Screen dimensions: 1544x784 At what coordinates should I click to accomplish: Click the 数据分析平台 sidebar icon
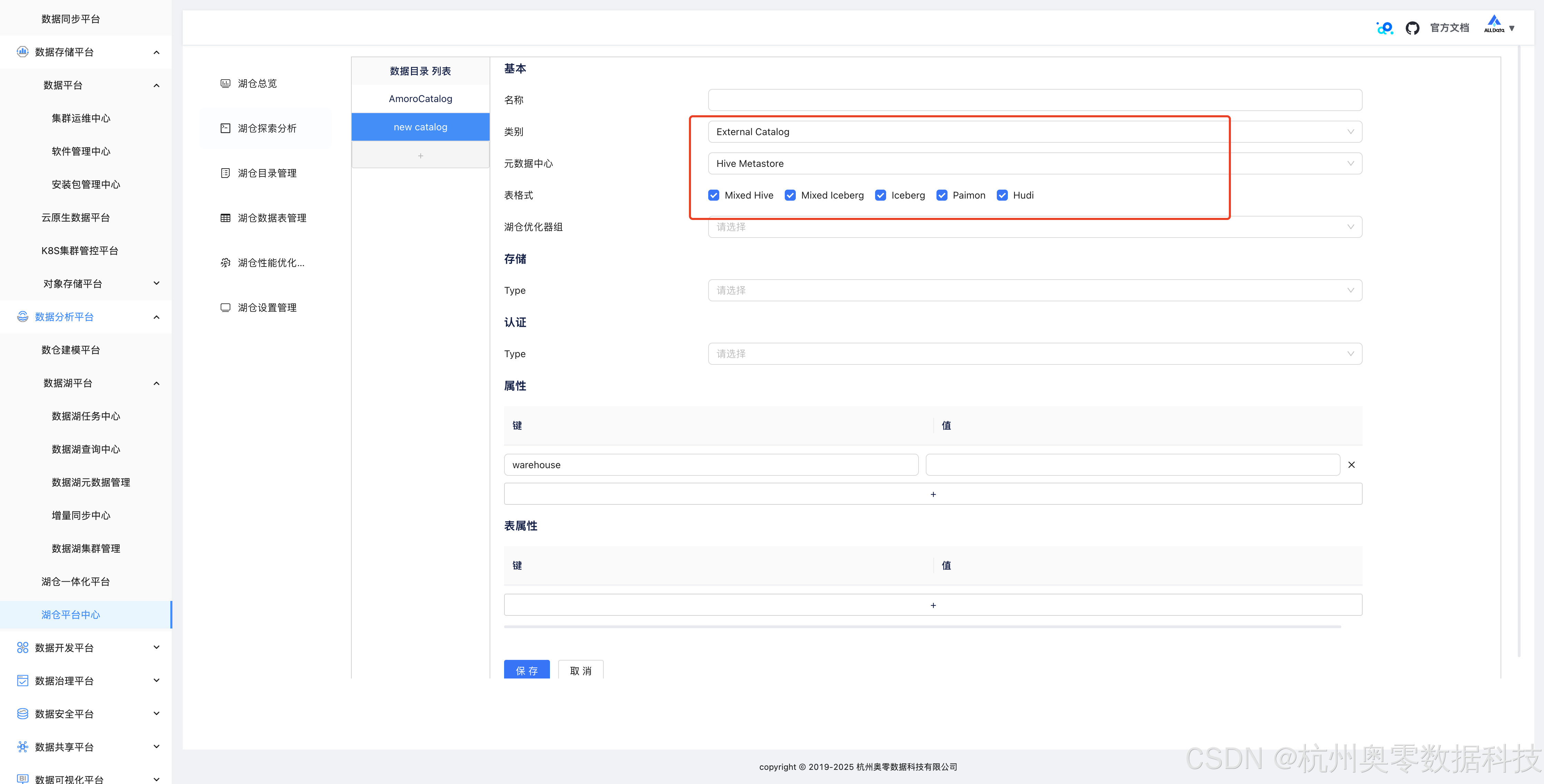(x=23, y=316)
